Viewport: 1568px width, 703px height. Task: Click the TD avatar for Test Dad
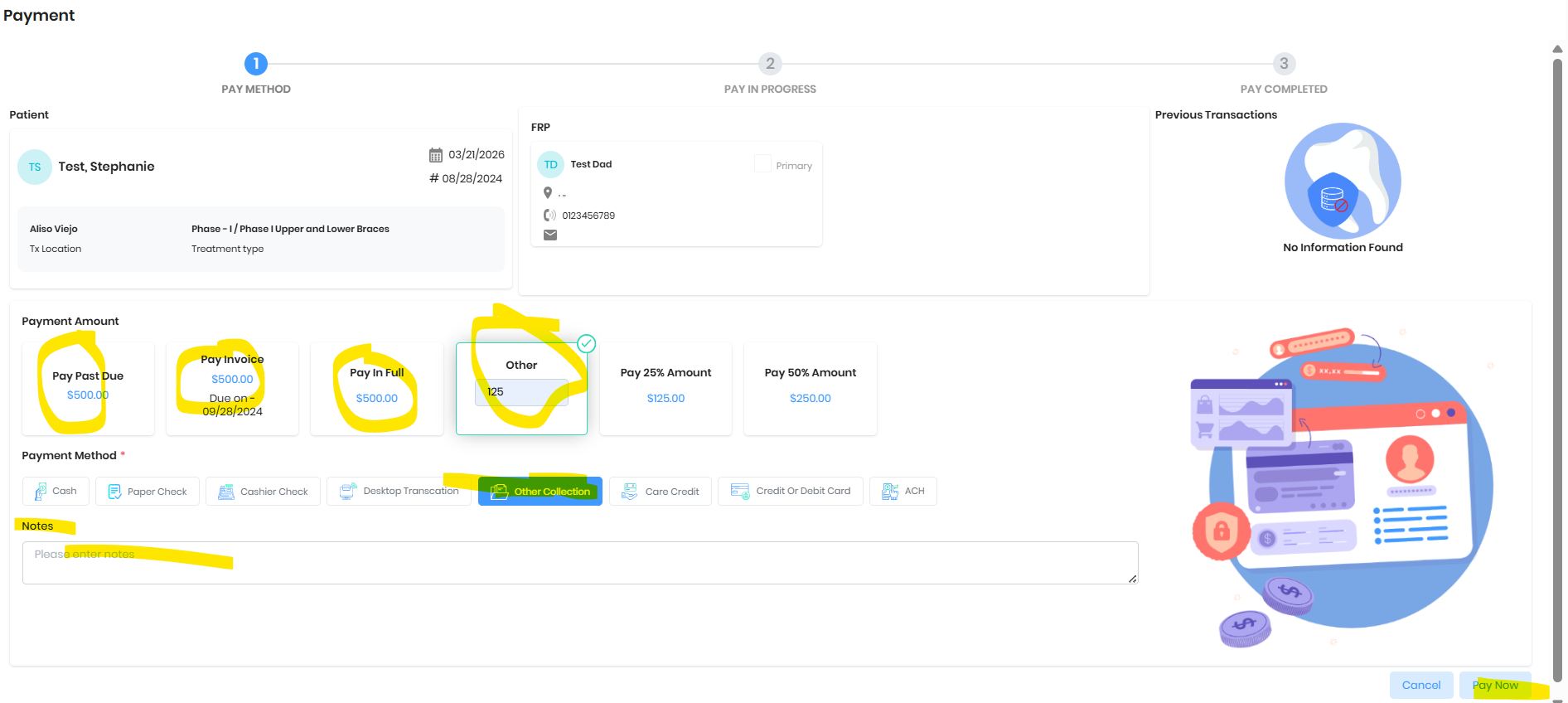pyautogui.click(x=551, y=164)
